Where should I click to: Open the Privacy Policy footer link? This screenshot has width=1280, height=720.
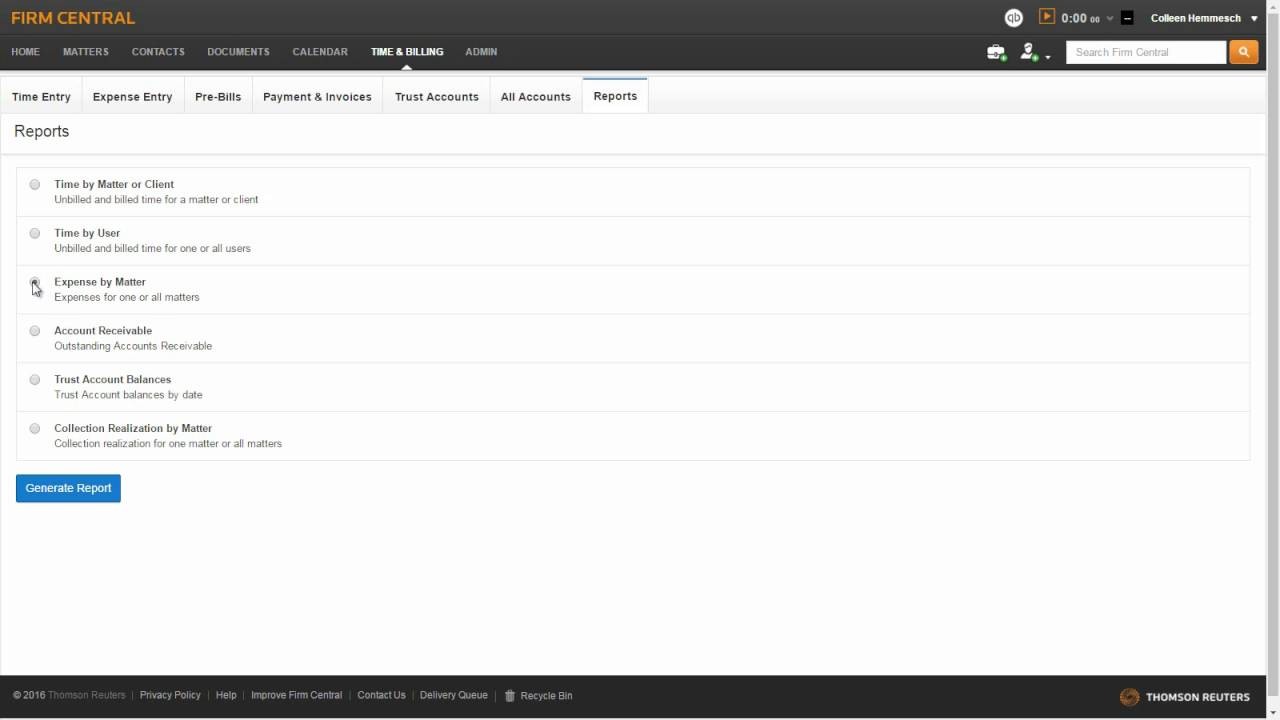click(x=170, y=695)
